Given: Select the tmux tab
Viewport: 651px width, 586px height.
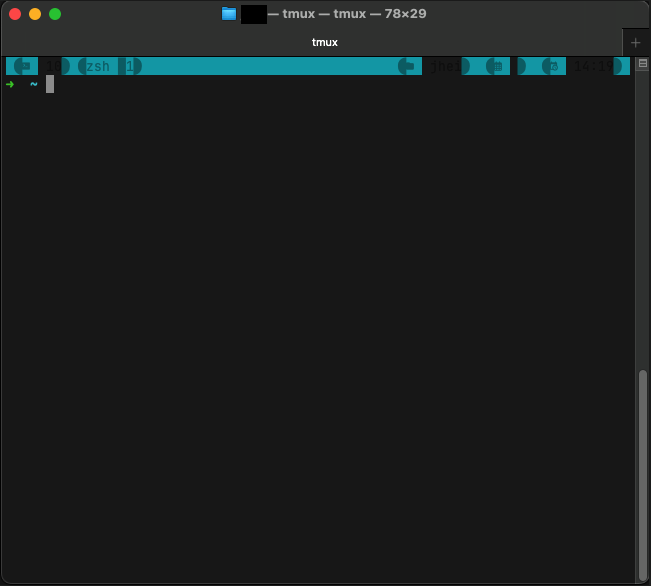Looking at the screenshot, I should coord(325,42).
